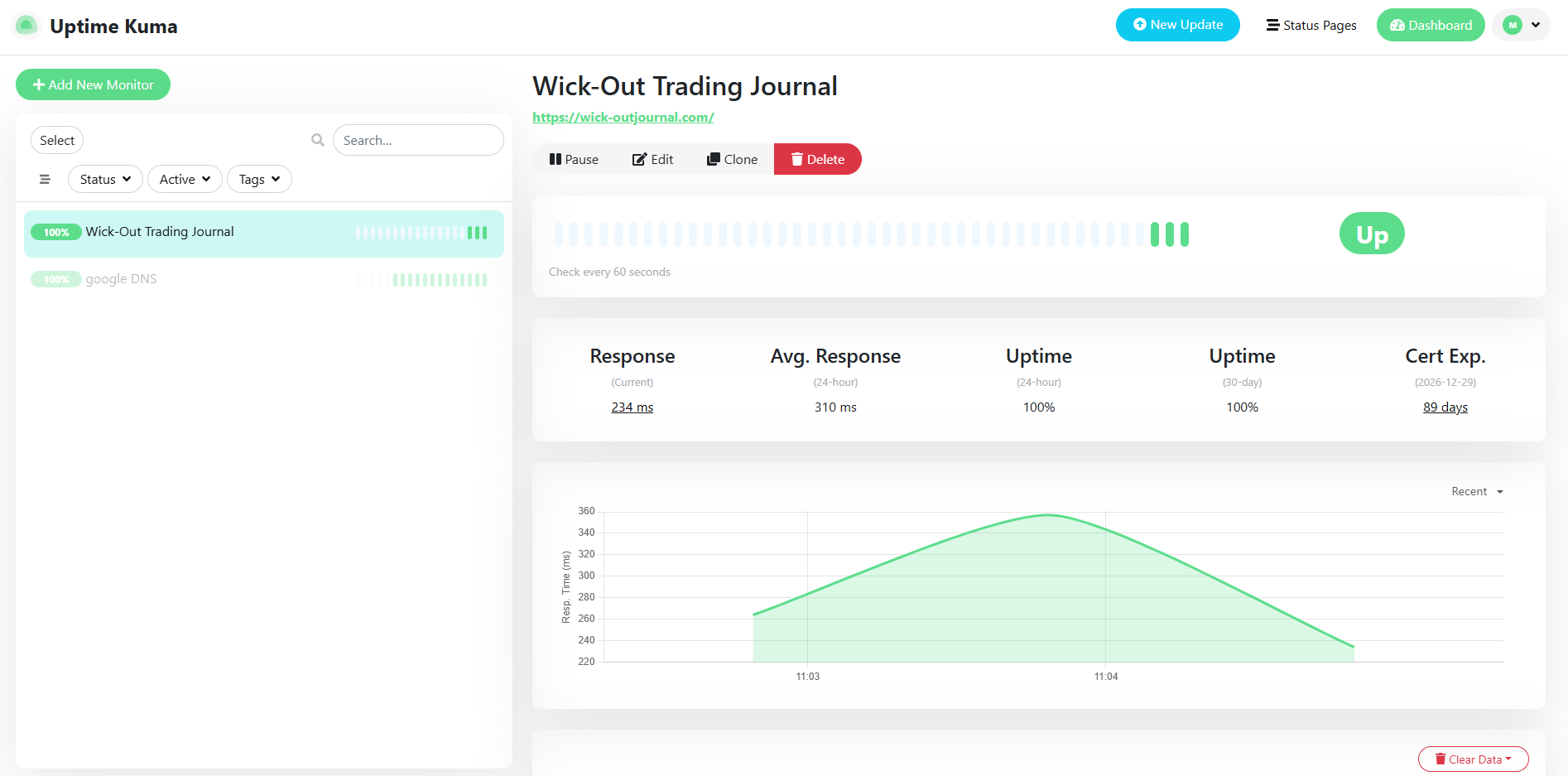Click the Wick-Out Trading Journal page title
1568x776 pixels.
tap(685, 86)
